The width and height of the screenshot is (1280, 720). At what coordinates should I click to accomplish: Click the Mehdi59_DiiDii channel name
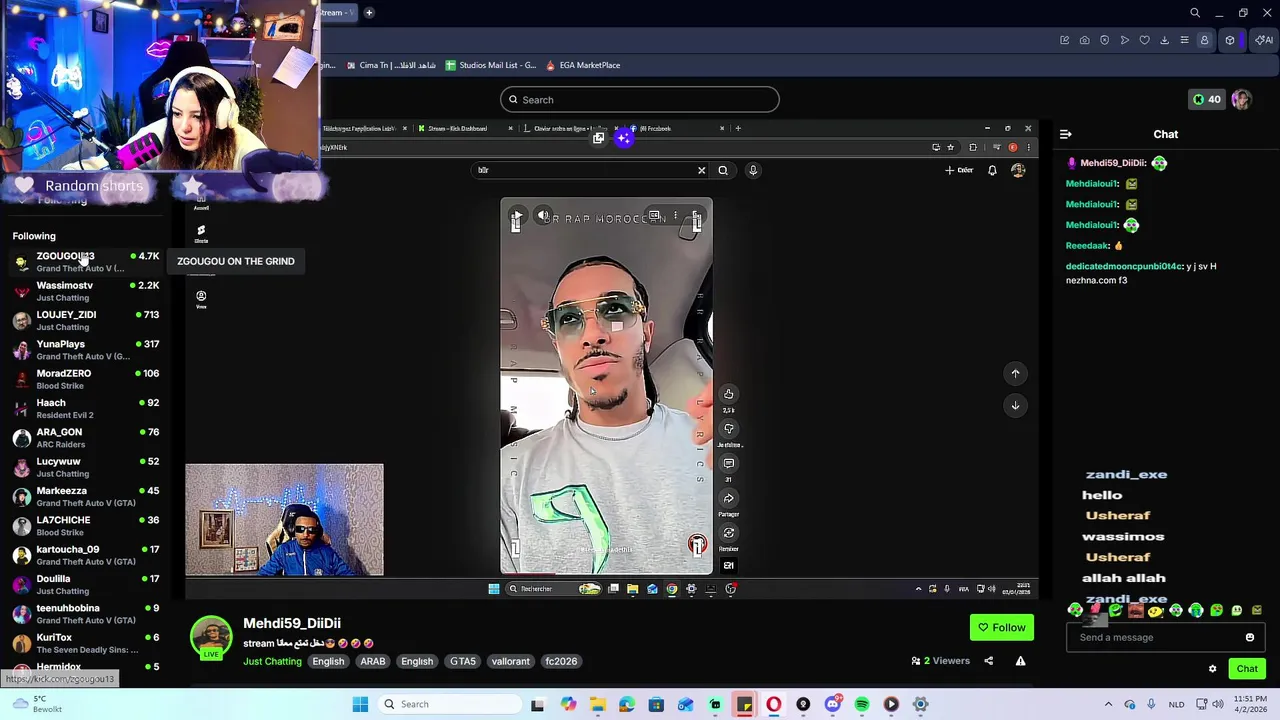(x=292, y=623)
